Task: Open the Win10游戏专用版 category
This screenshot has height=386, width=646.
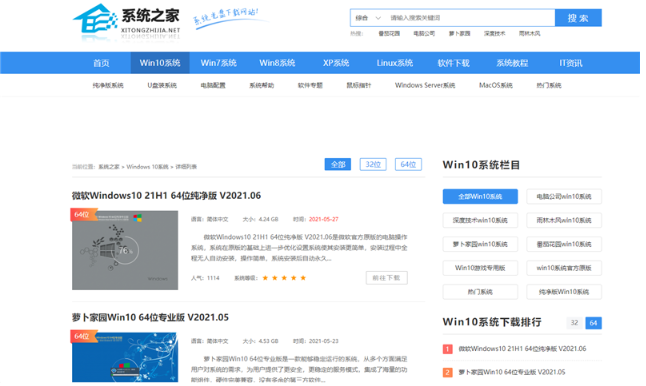Action: (x=480, y=268)
